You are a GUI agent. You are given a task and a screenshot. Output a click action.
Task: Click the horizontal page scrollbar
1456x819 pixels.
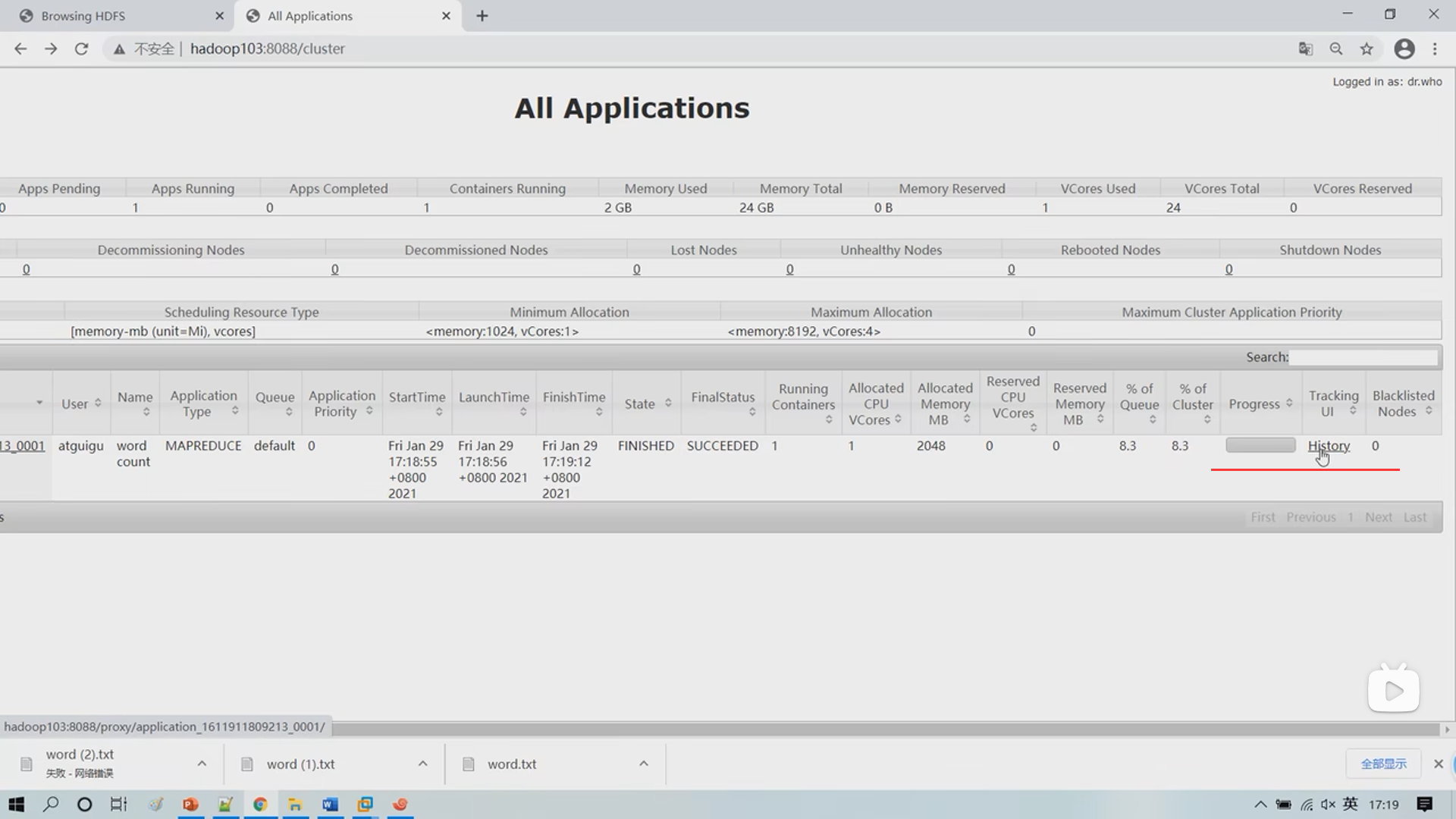coord(886,730)
